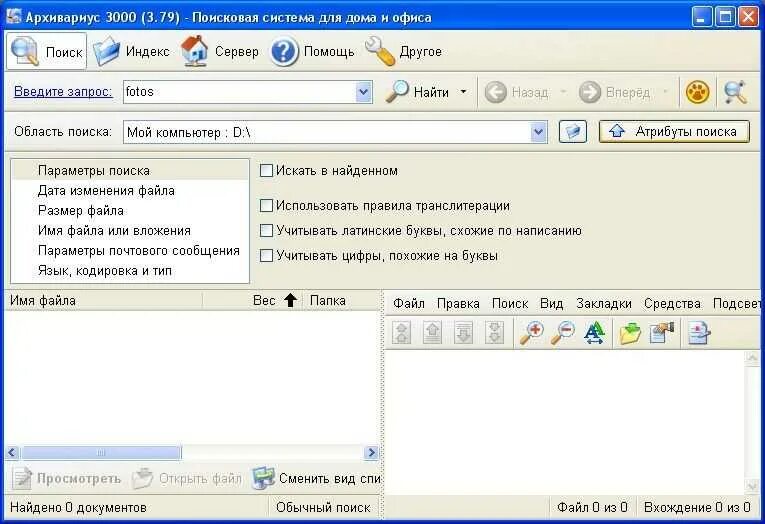Click the Вперёд forward button
Image resolution: width=765 pixels, height=524 pixels.
pos(615,92)
